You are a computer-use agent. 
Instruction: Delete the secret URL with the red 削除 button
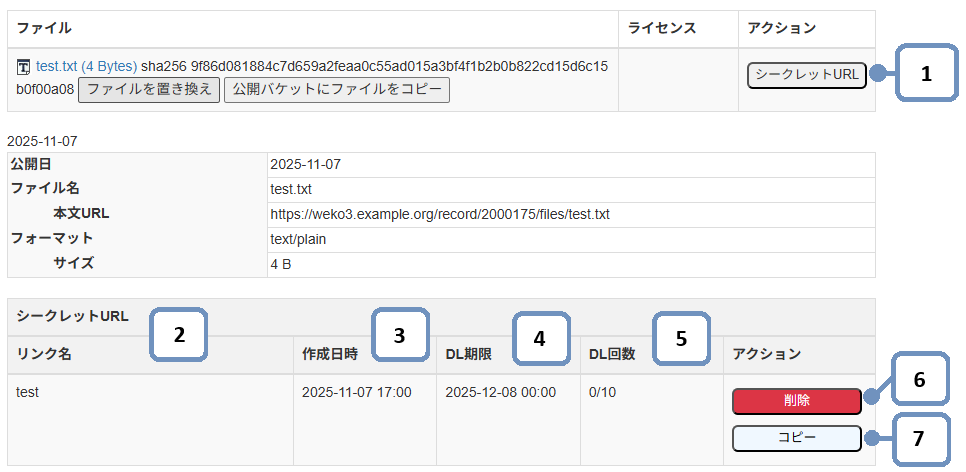(x=796, y=401)
